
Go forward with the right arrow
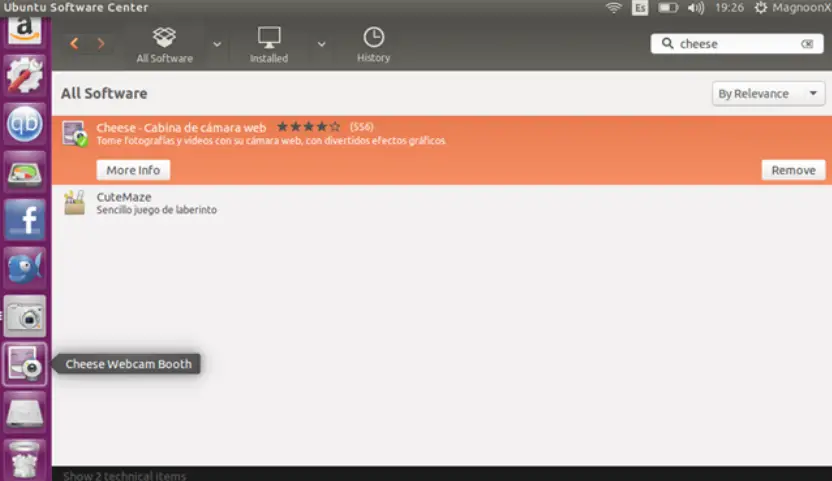(101, 44)
